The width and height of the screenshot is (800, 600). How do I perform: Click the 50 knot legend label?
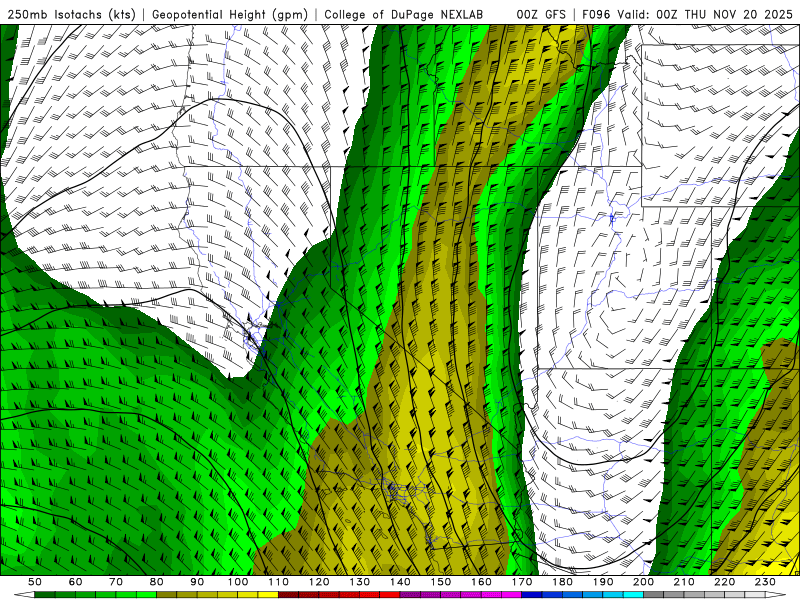tap(35, 582)
